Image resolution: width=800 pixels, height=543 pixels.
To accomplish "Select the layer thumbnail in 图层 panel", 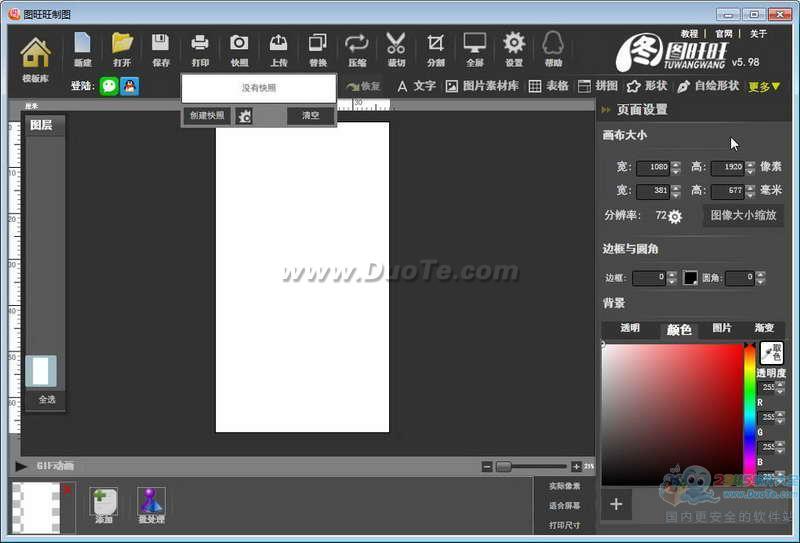I will [41, 371].
